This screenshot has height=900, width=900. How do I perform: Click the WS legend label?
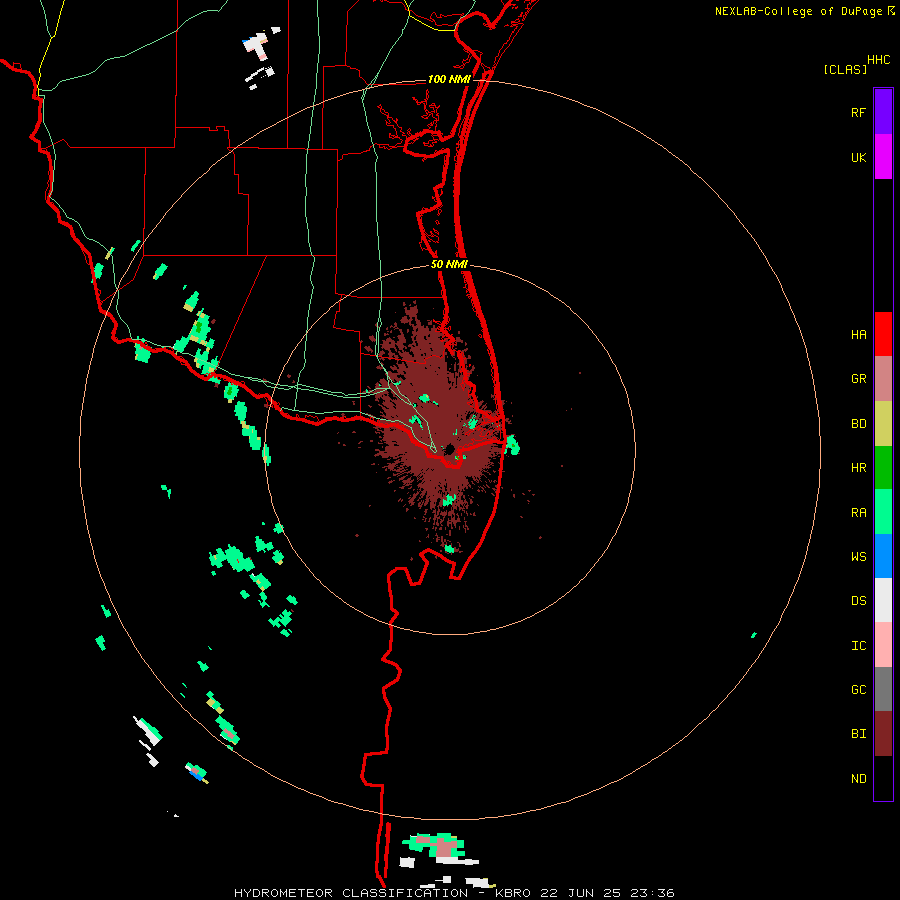click(x=858, y=556)
